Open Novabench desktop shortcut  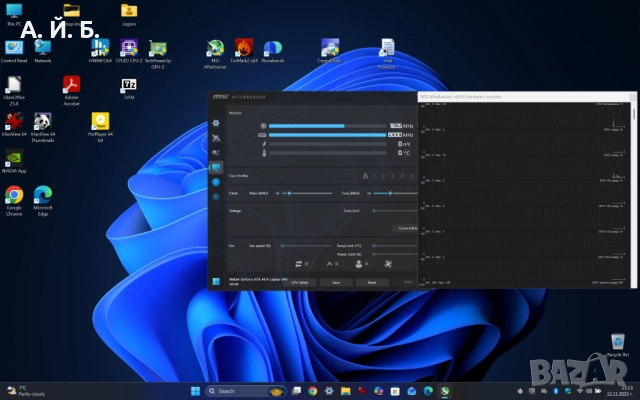[x=273, y=51]
